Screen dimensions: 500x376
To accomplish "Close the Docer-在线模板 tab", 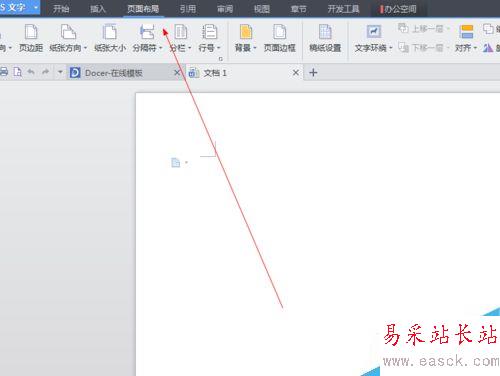I will 177,73.
